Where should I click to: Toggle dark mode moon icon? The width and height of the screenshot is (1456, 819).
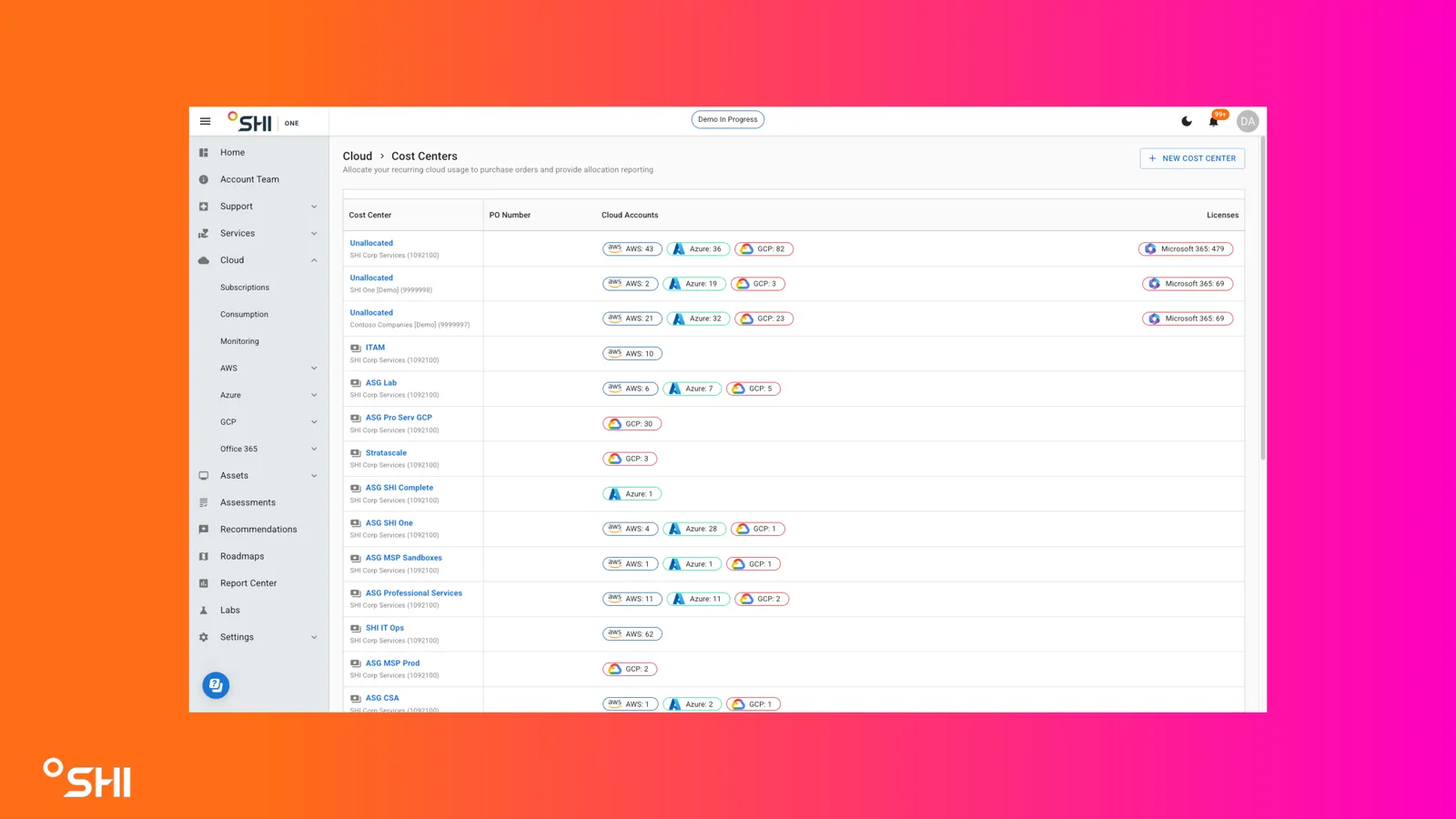click(x=1187, y=121)
